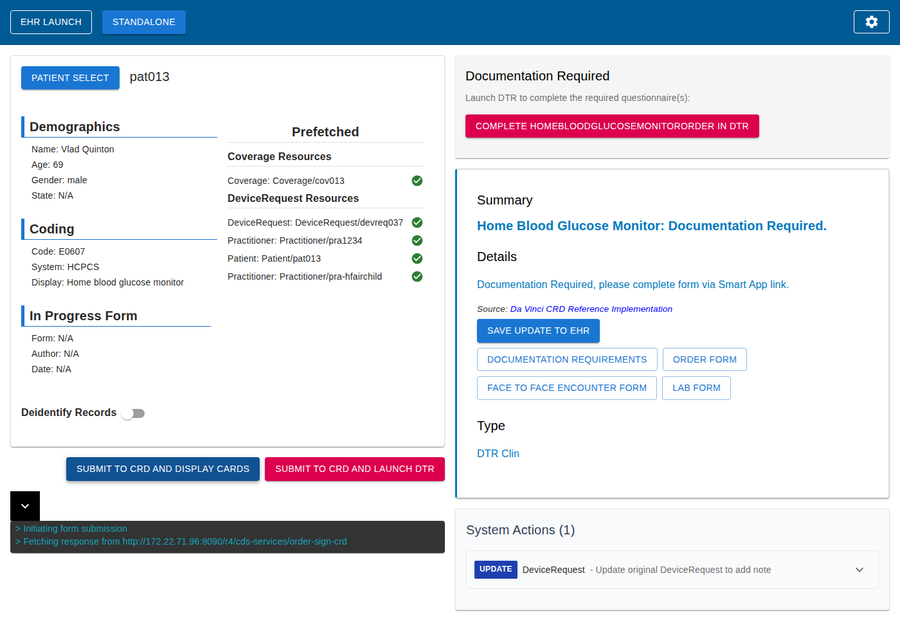The image size is (900, 643).
Task: Click 'Update original DeviceRequest to add note' text
Action: coord(683,570)
